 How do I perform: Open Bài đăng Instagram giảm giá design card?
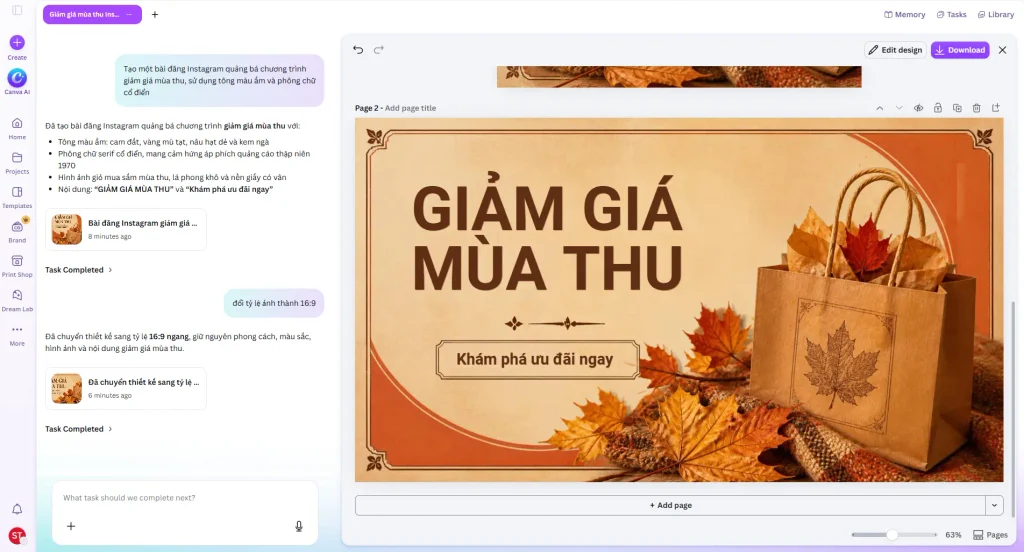tap(125, 229)
